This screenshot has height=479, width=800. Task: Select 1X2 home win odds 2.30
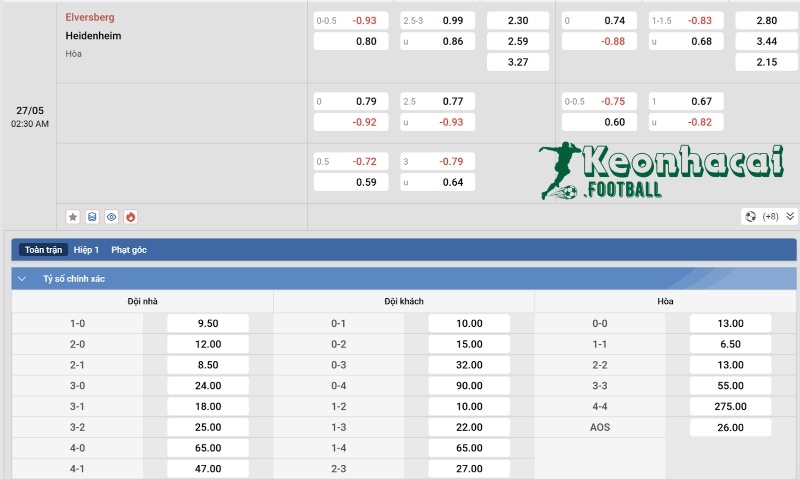[518, 20]
